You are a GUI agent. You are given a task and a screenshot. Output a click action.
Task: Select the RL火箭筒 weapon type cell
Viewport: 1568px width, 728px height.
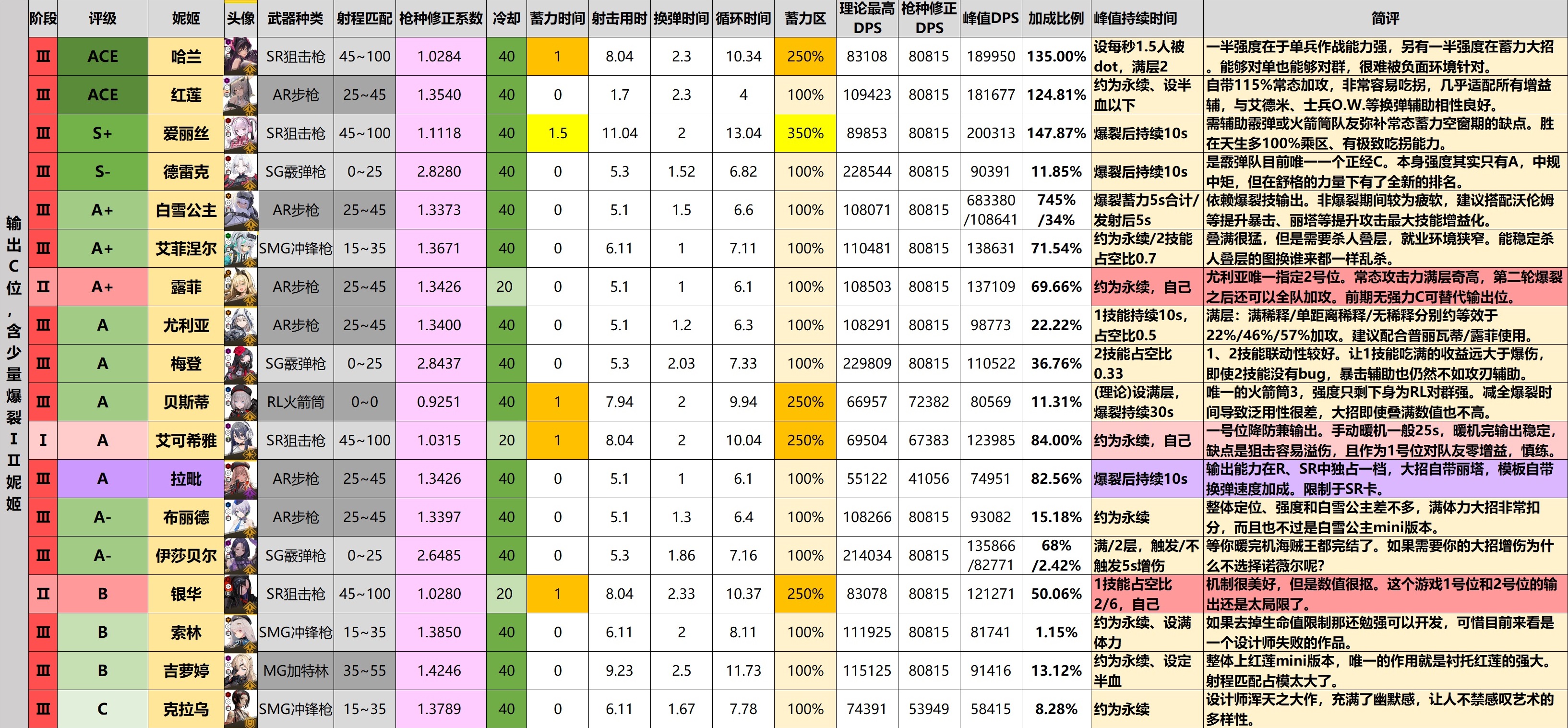click(x=295, y=402)
